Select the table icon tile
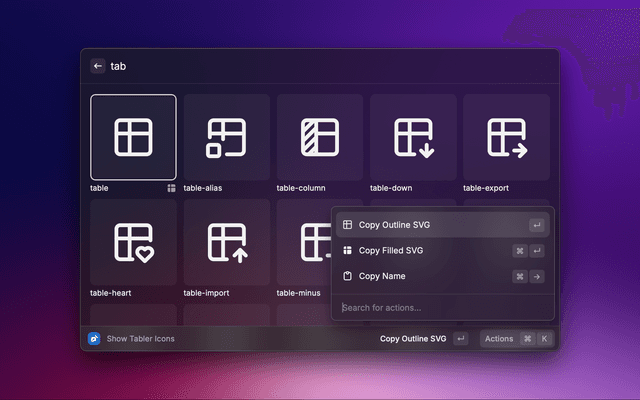 (x=133, y=137)
